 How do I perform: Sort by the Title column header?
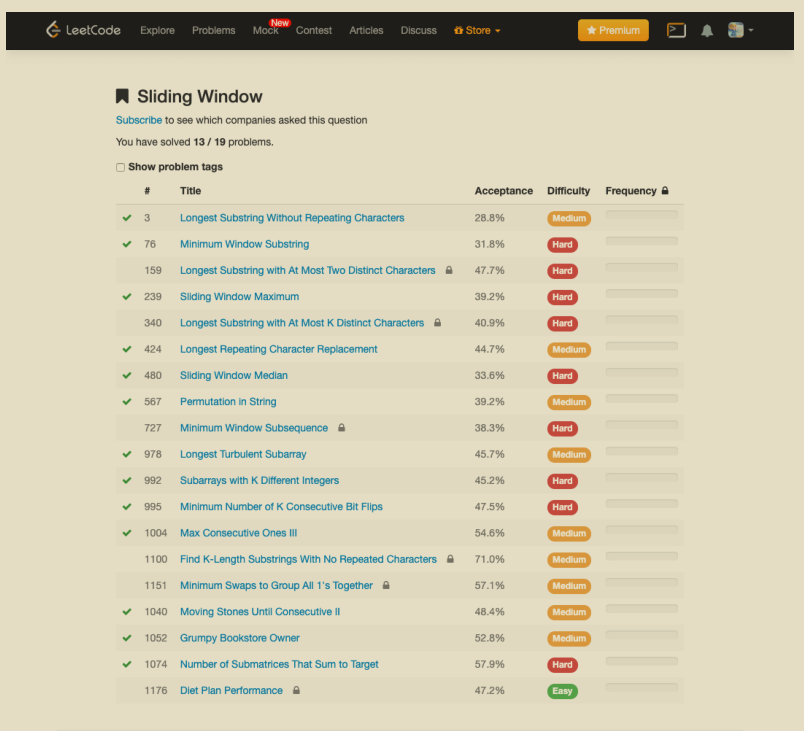(190, 191)
